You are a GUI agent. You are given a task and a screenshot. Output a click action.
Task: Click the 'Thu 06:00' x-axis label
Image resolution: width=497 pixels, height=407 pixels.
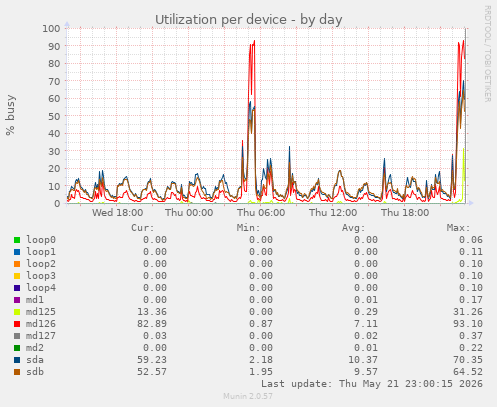point(261,213)
